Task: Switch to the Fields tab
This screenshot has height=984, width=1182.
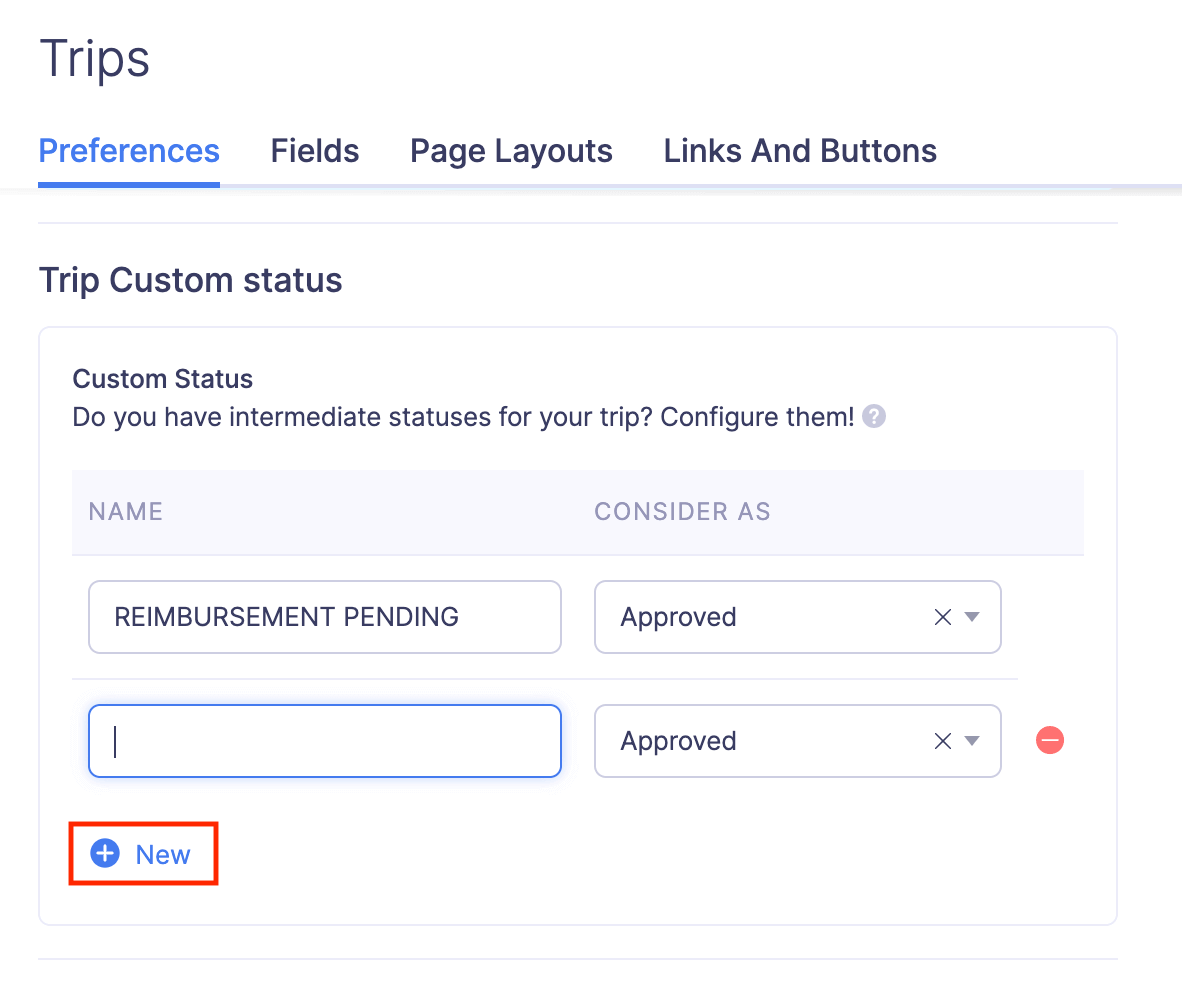Action: click(x=315, y=151)
